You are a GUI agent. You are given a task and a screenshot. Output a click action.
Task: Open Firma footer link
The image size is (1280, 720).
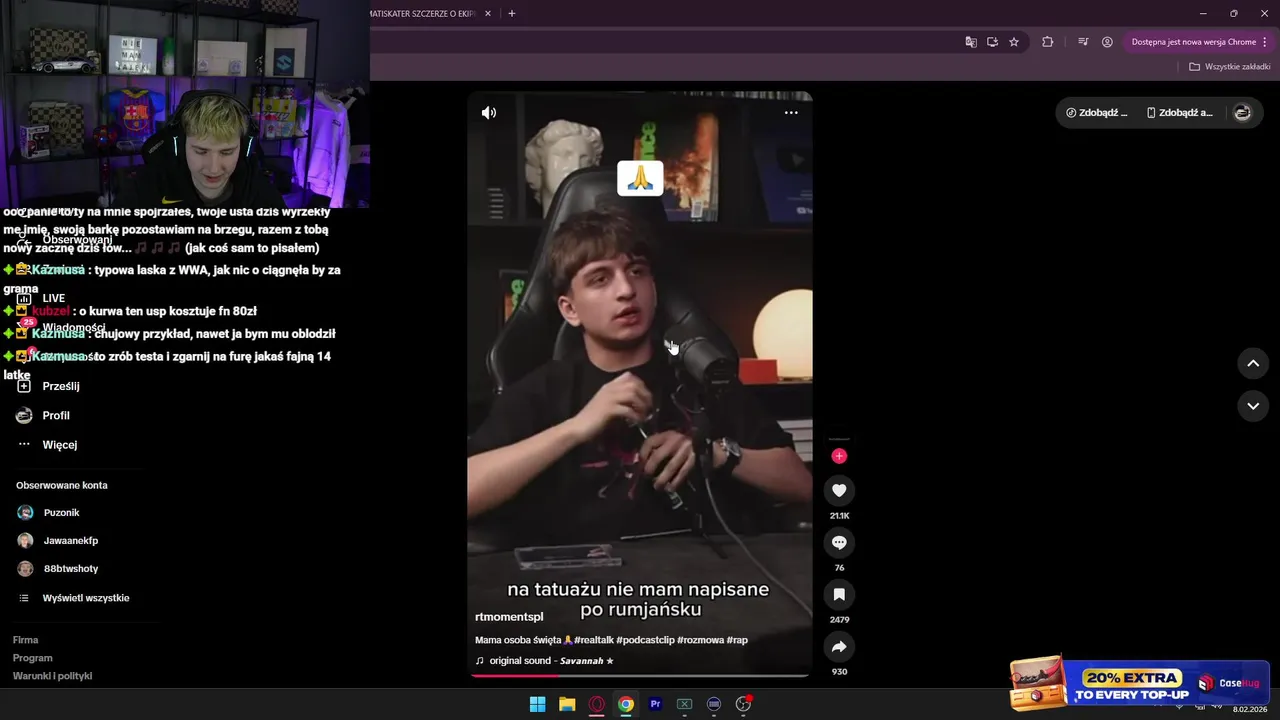pos(25,640)
